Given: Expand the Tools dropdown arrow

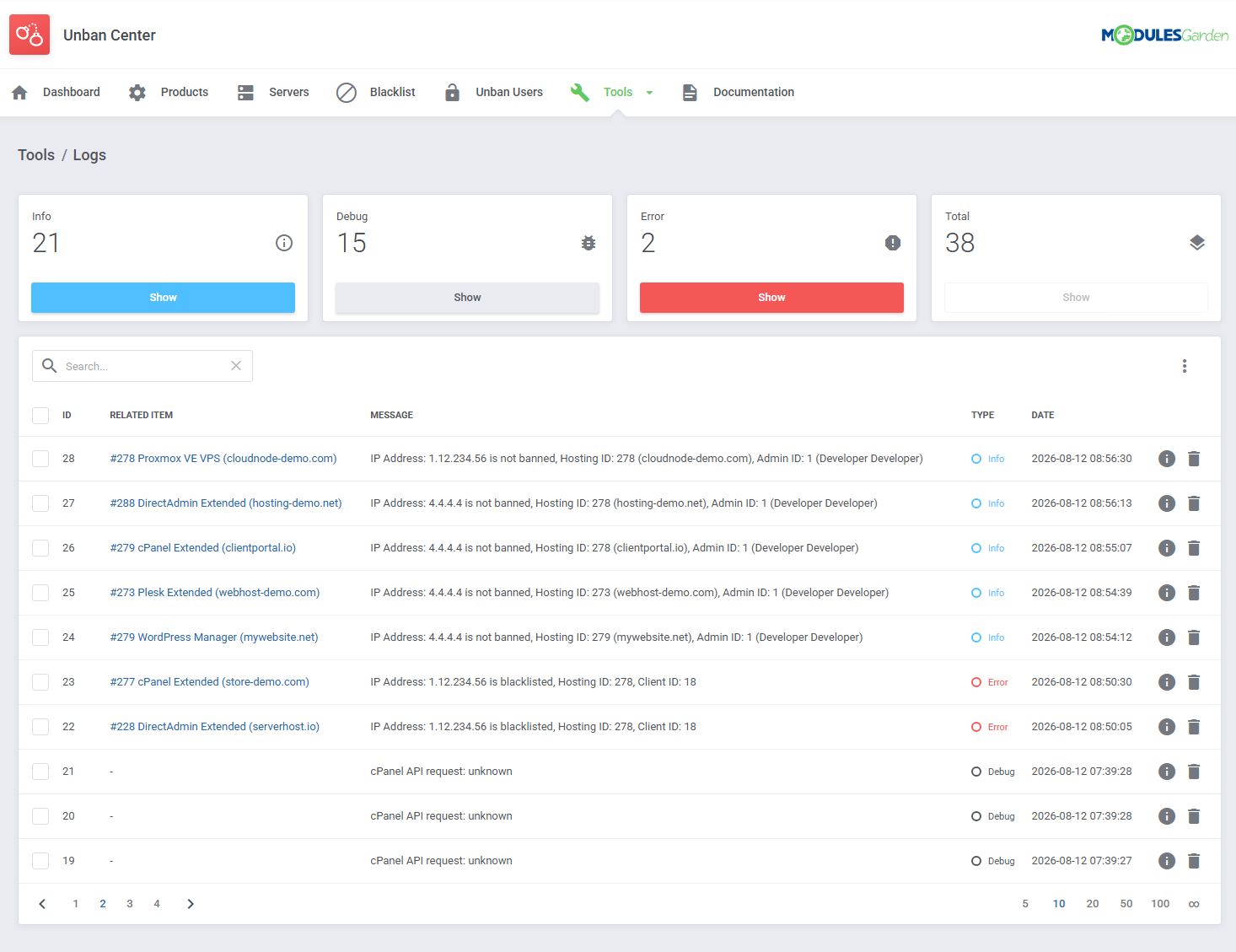Looking at the screenshot, I should click(649, 93).
